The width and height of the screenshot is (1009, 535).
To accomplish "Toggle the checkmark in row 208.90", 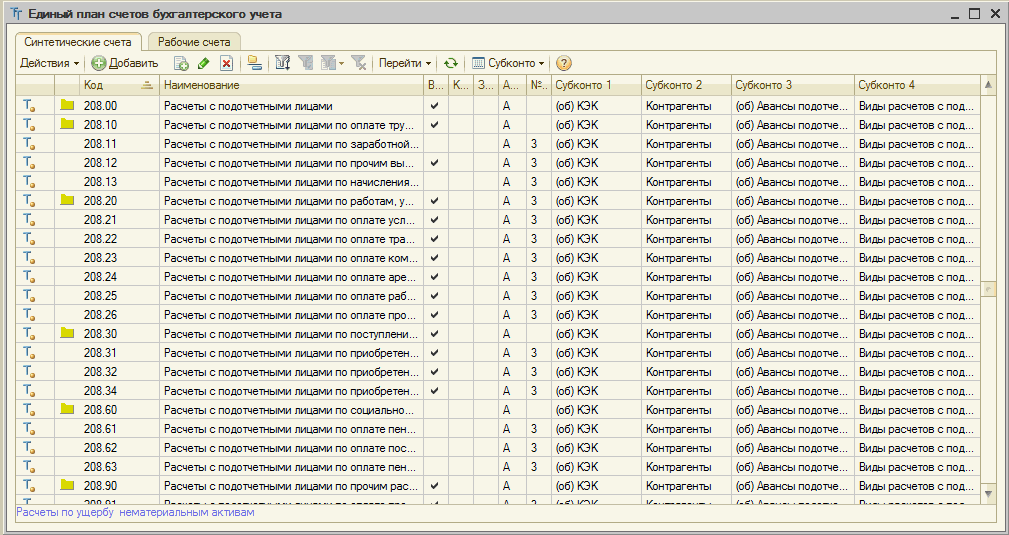I will click(x=434, y=485).
